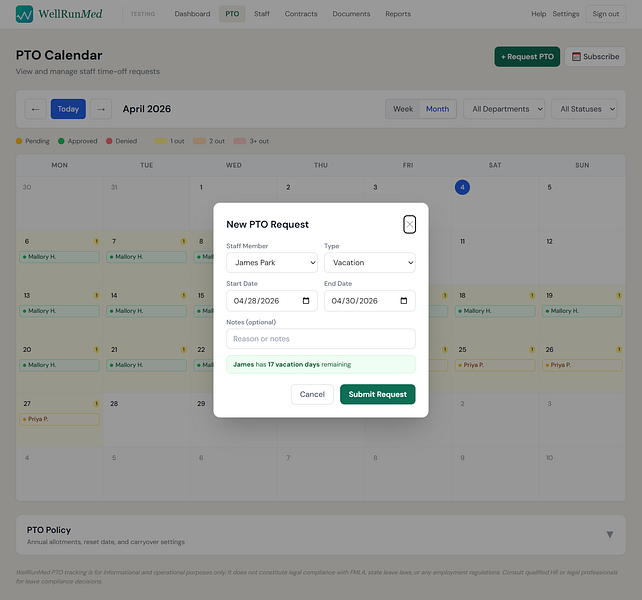Open the All Statuses filter dropdown
Viewport: 642px width, 600px height.
tap(584, 109)
